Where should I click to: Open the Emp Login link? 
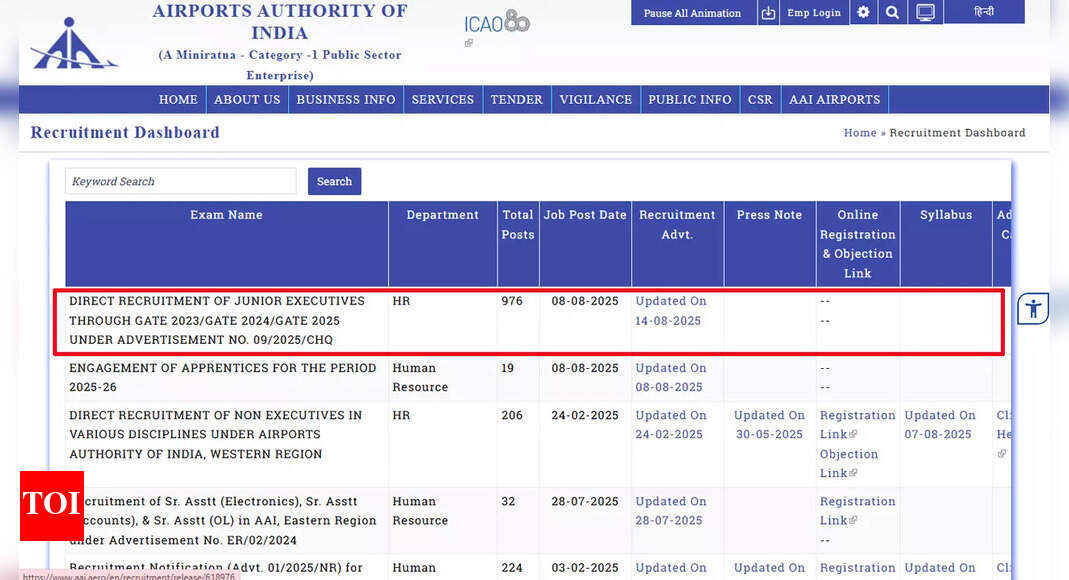click(813, 13)
